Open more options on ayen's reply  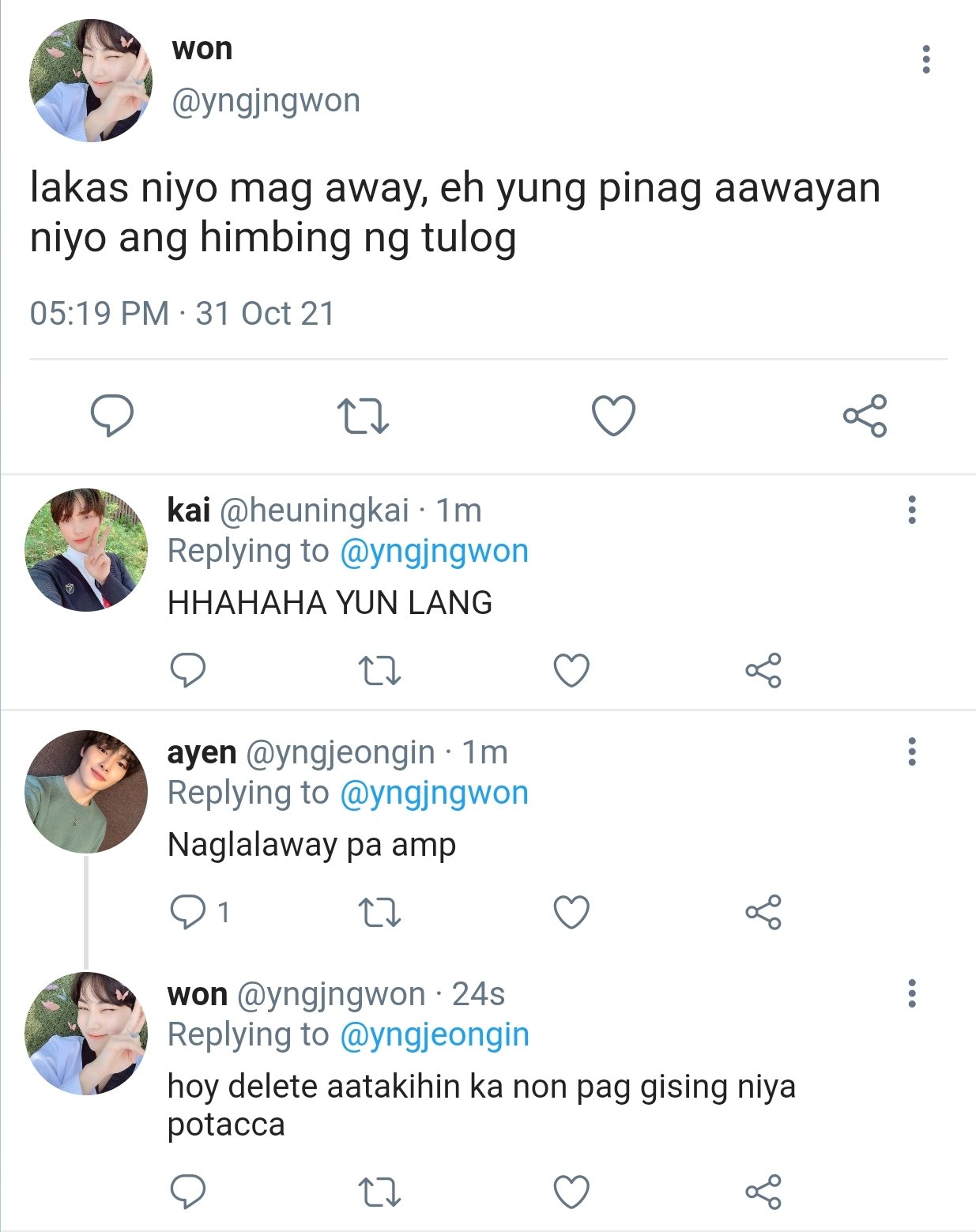point(912,752)
